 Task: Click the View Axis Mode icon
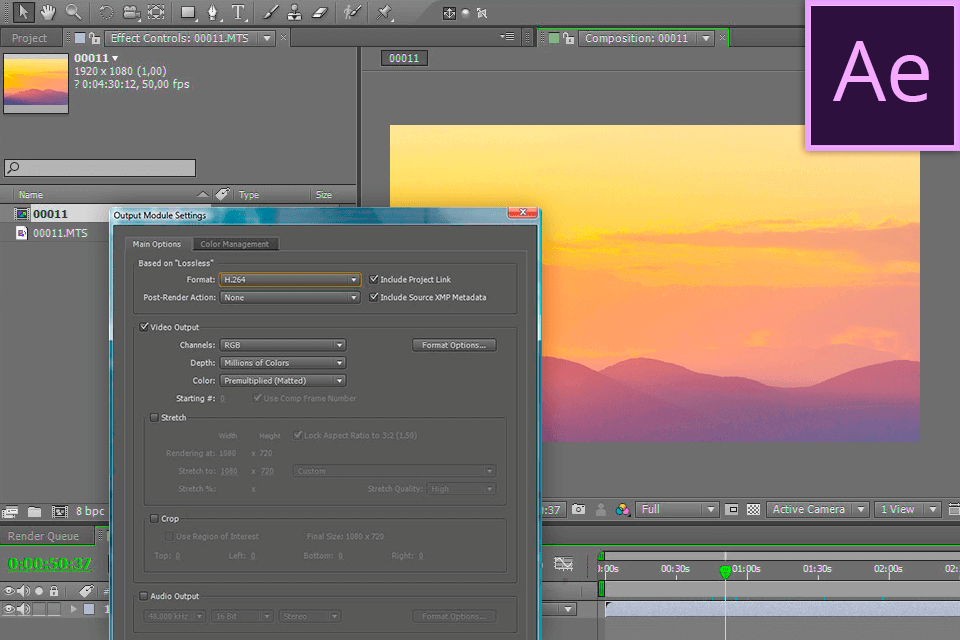[482, 13]
